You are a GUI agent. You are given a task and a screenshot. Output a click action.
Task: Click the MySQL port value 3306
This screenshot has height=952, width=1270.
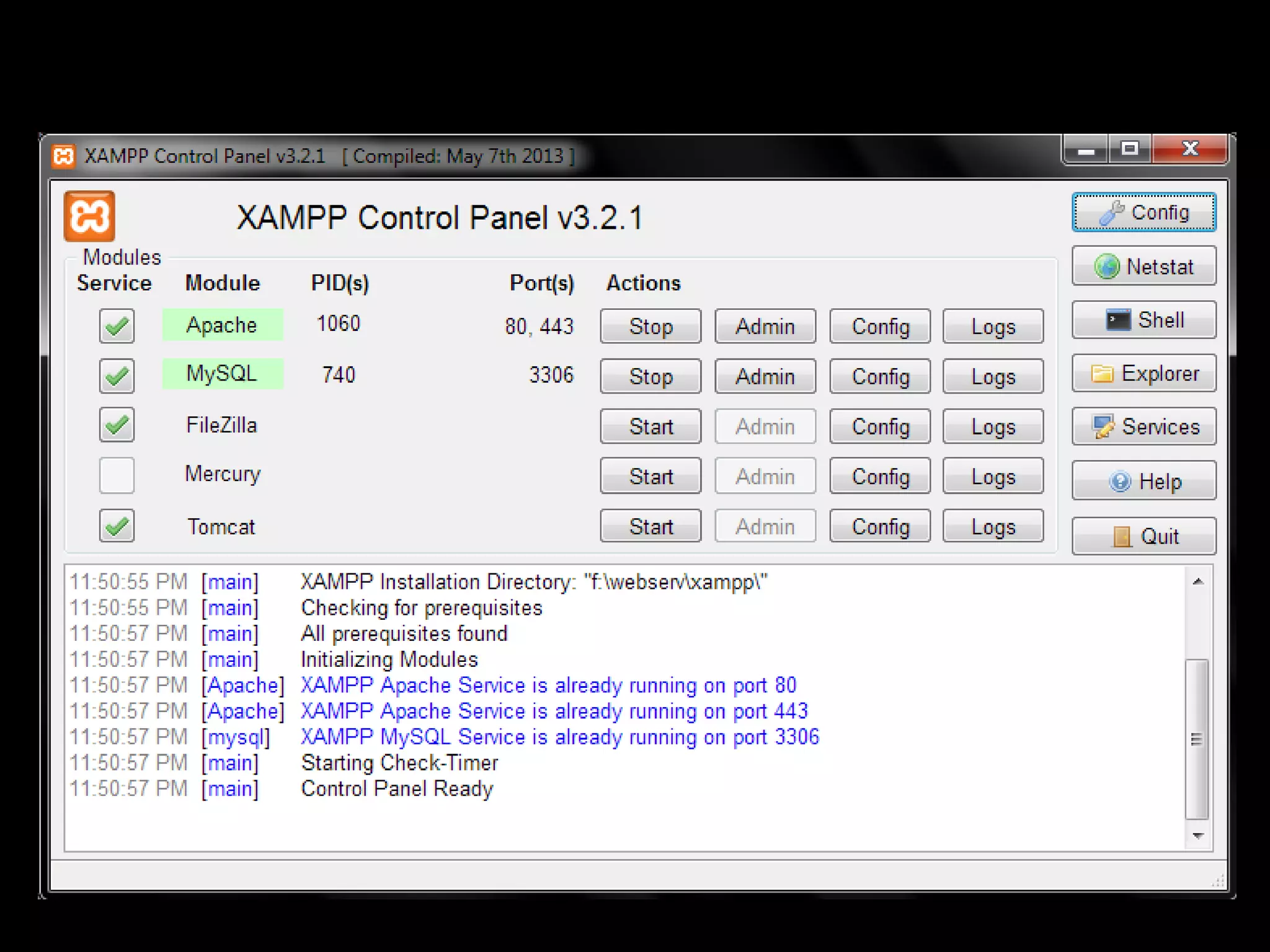(x=551, y=375)
